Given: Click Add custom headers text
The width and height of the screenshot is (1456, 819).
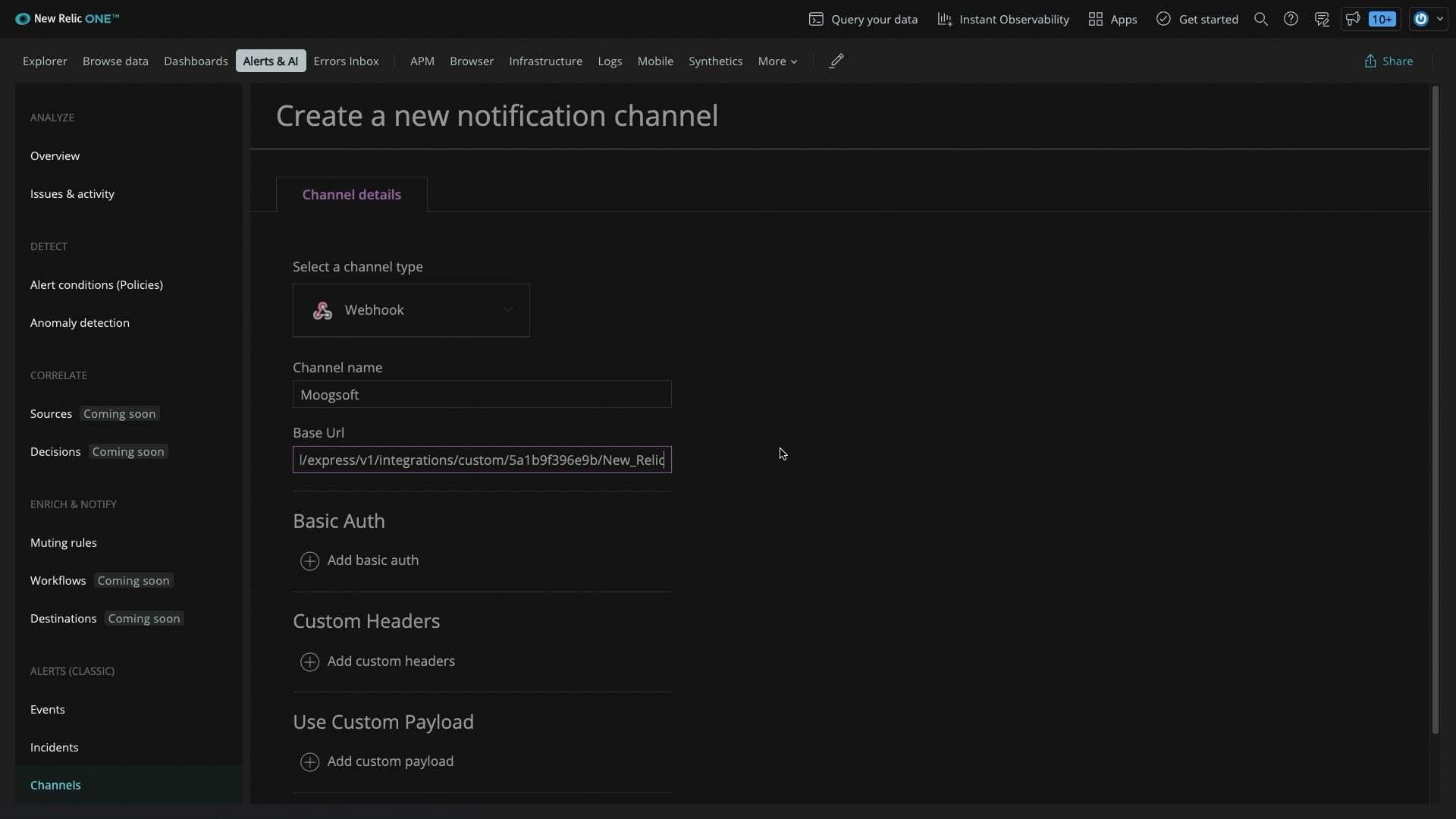Looking at the screenshot, I should coord(391,661).
